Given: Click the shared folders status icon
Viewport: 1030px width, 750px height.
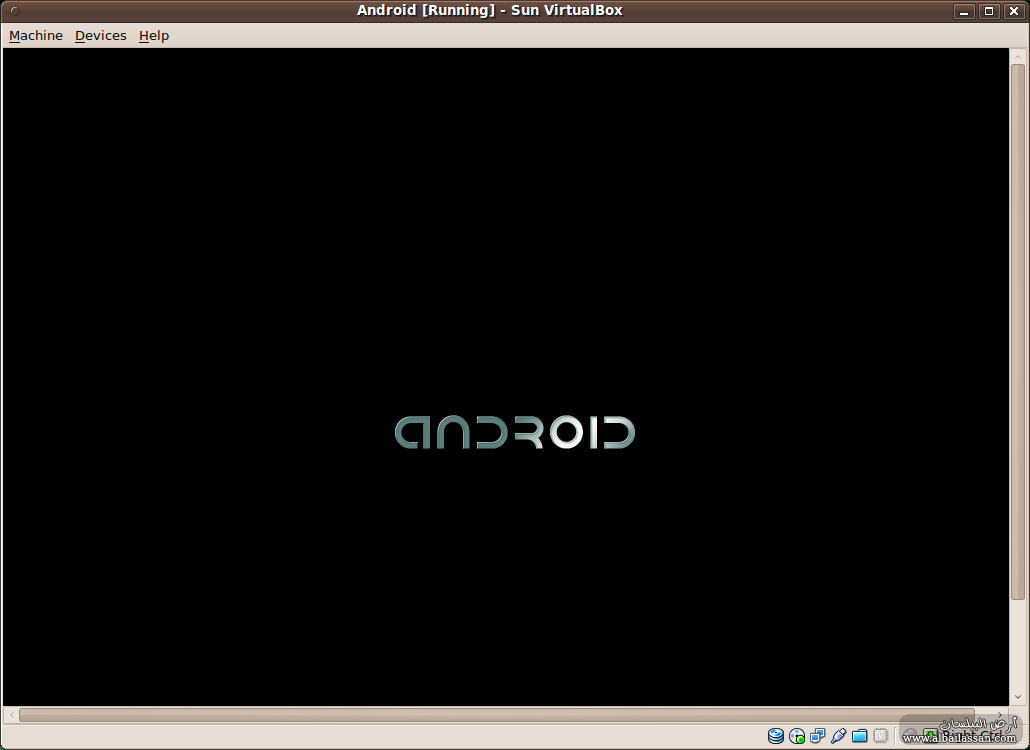Looking at the screenshot, I should pyautogui.click(x=860, y=736).
